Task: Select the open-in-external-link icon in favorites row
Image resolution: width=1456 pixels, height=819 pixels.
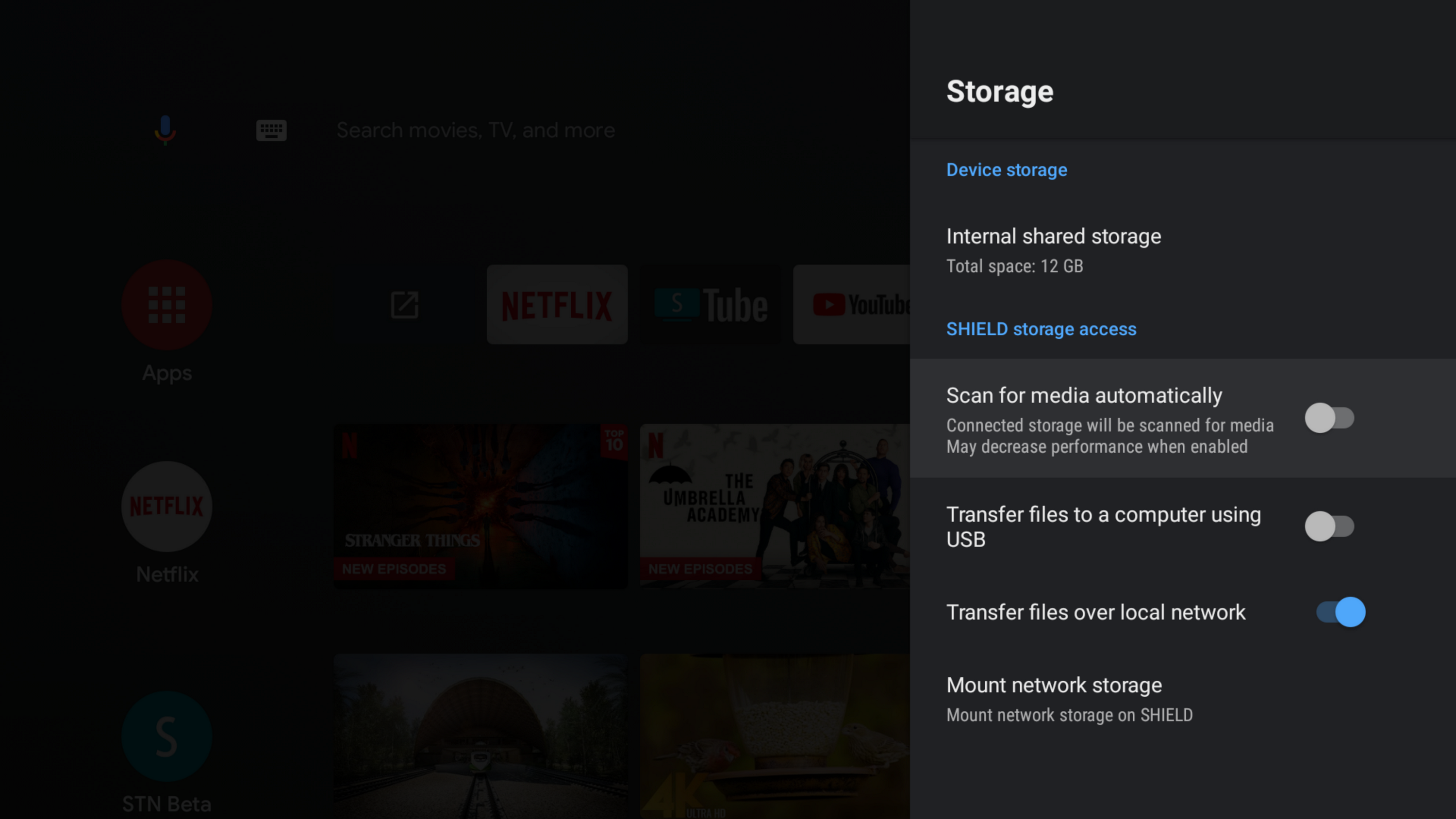Action: click(405, 305)
